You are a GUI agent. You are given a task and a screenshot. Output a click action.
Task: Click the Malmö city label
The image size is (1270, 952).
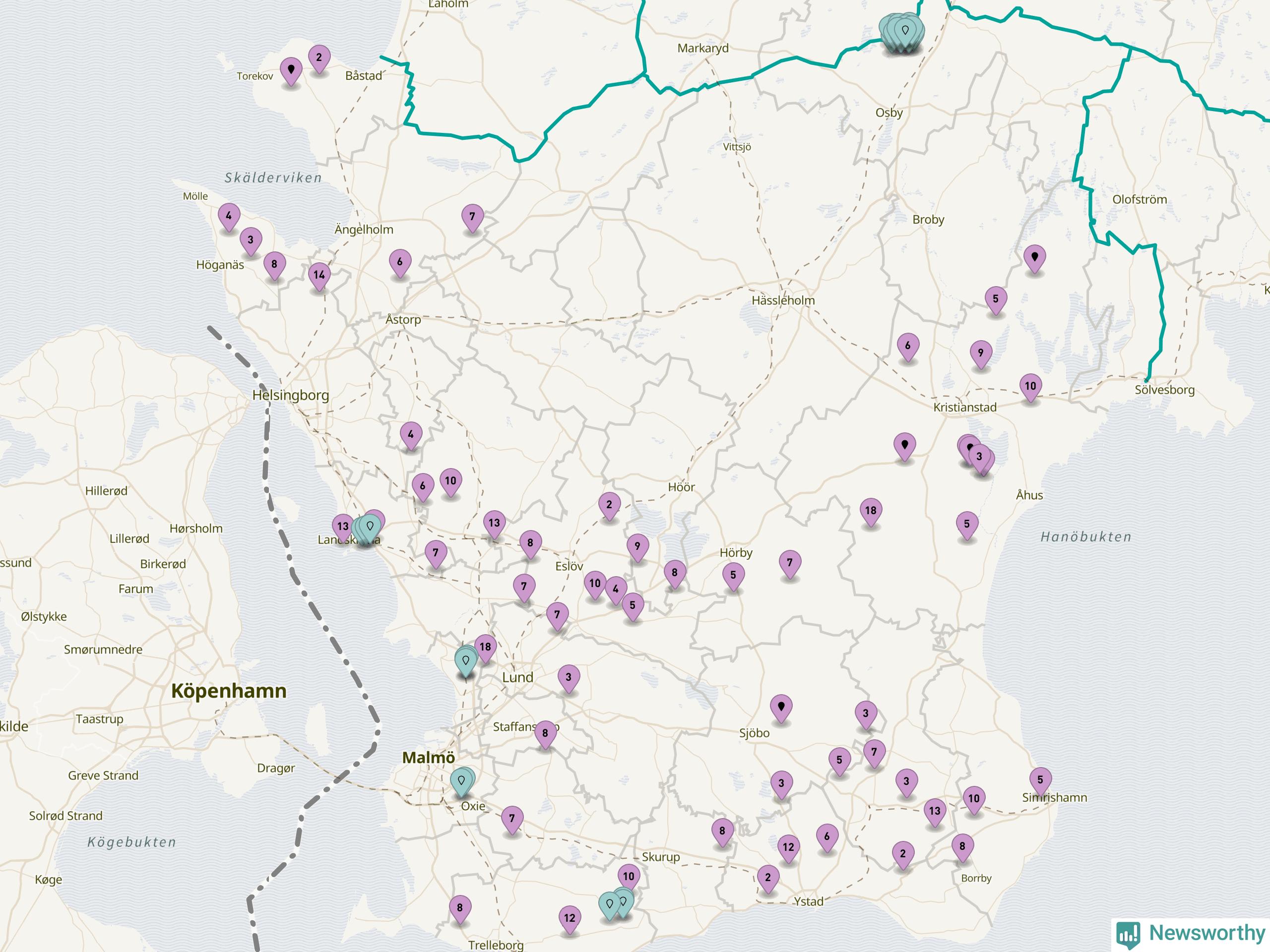coord(429,758)
